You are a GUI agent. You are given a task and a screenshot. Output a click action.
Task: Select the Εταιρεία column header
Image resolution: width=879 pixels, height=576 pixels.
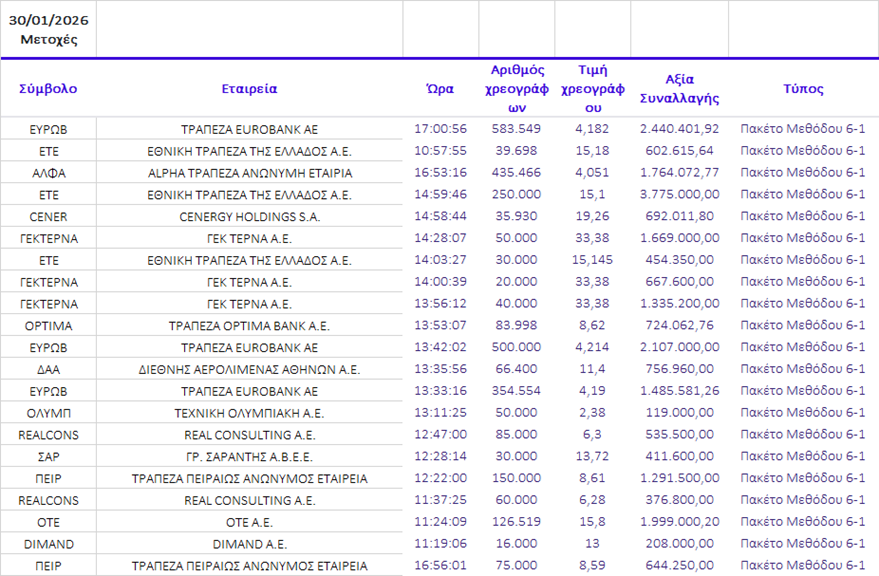[x=249, y=89]
